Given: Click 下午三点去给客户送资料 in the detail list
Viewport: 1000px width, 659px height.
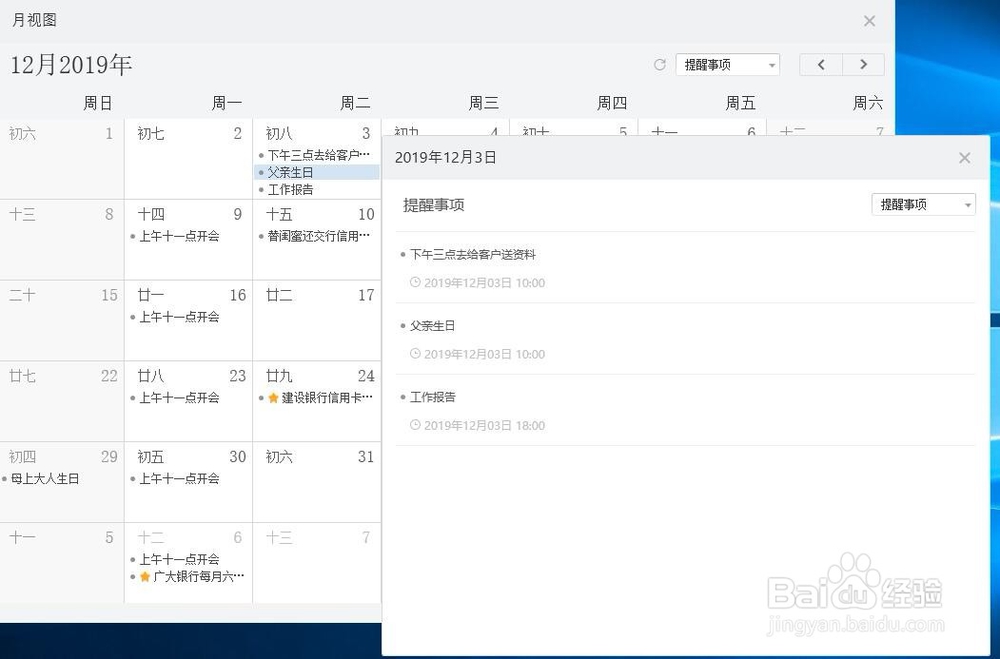Looking at the screenshot, I should coord(473,255).
